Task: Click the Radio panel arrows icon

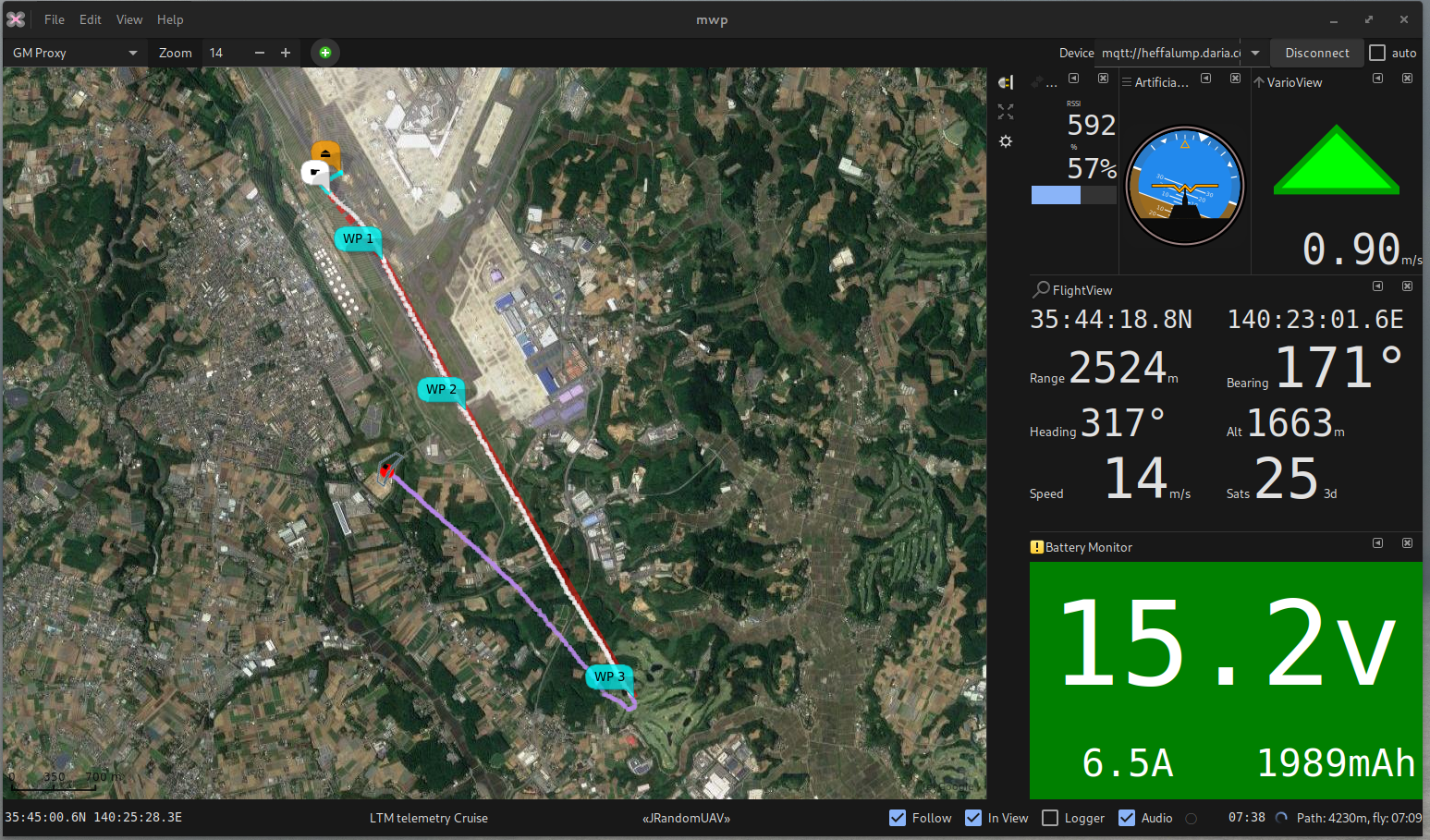Action: (x=1038, y=82)
